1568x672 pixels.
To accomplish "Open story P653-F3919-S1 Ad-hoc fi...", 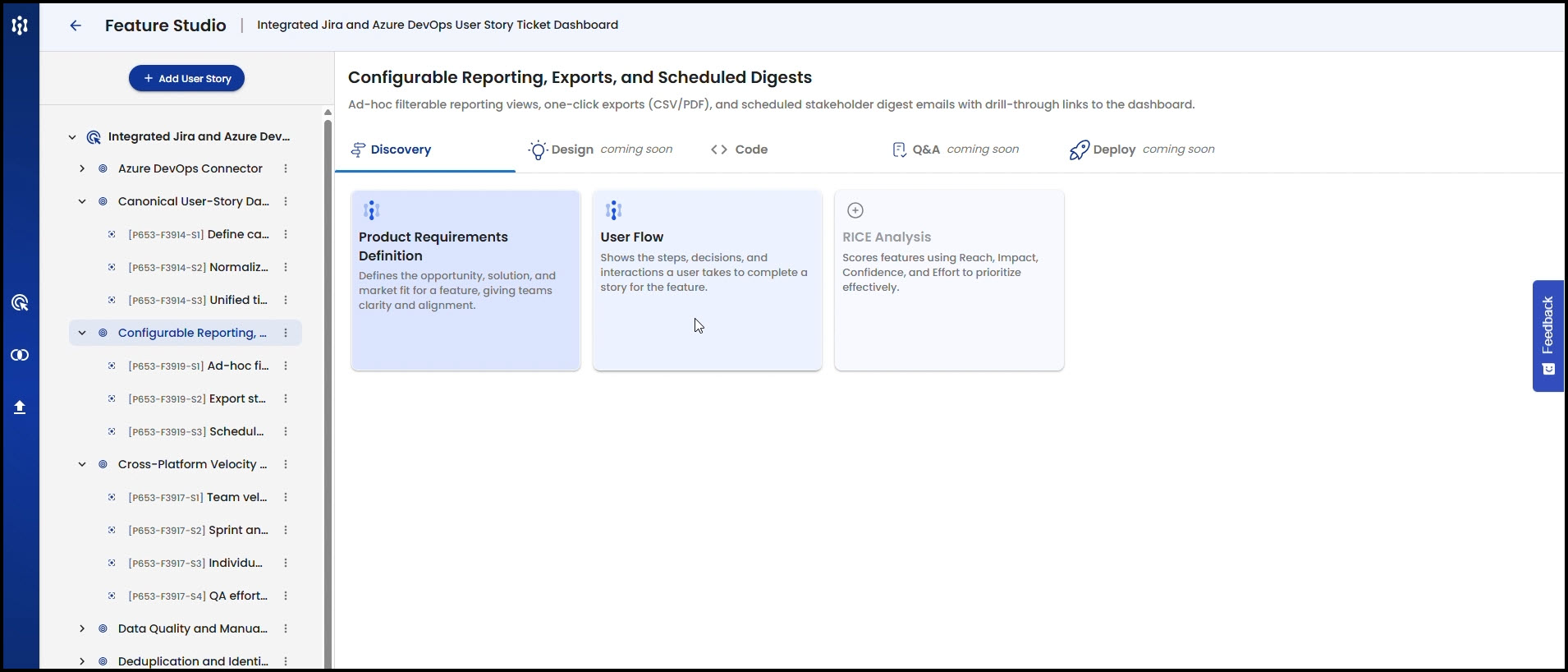I will [x=199, y=366].
